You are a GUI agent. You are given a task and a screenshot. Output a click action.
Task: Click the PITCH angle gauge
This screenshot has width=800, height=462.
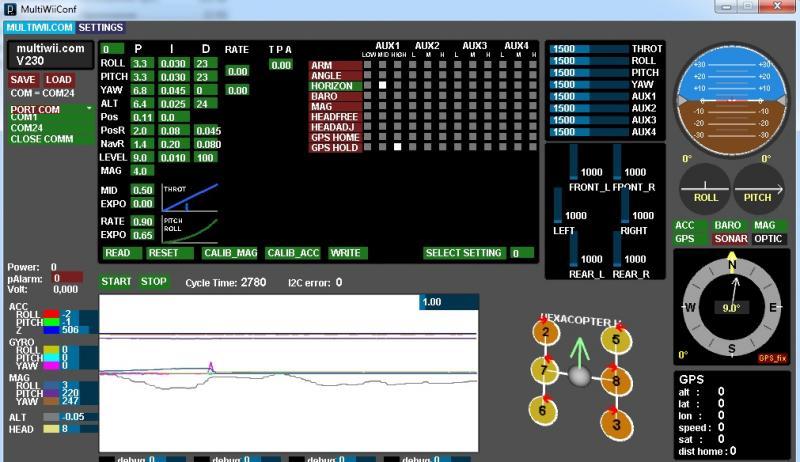(758, 186)
